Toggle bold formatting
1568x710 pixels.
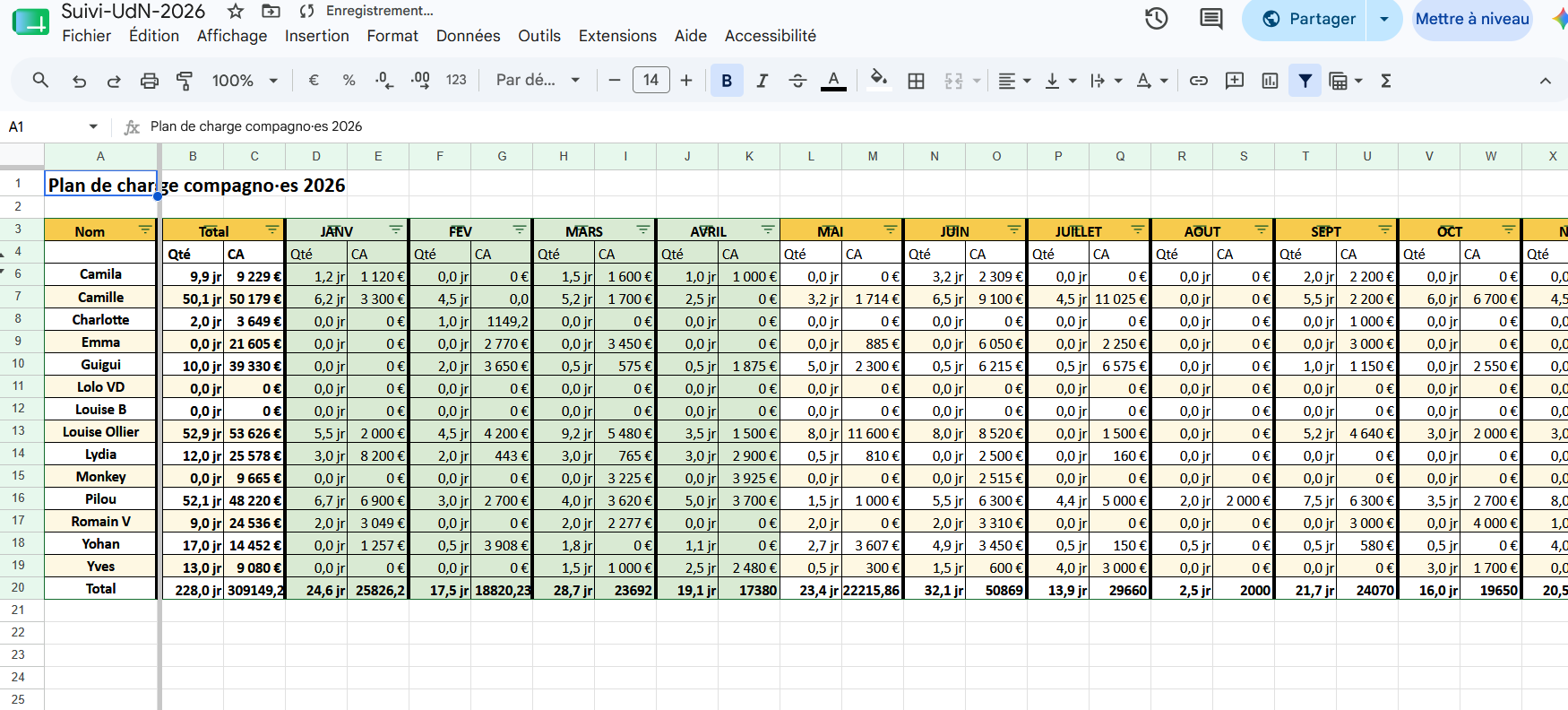click(x=727, y=81)
